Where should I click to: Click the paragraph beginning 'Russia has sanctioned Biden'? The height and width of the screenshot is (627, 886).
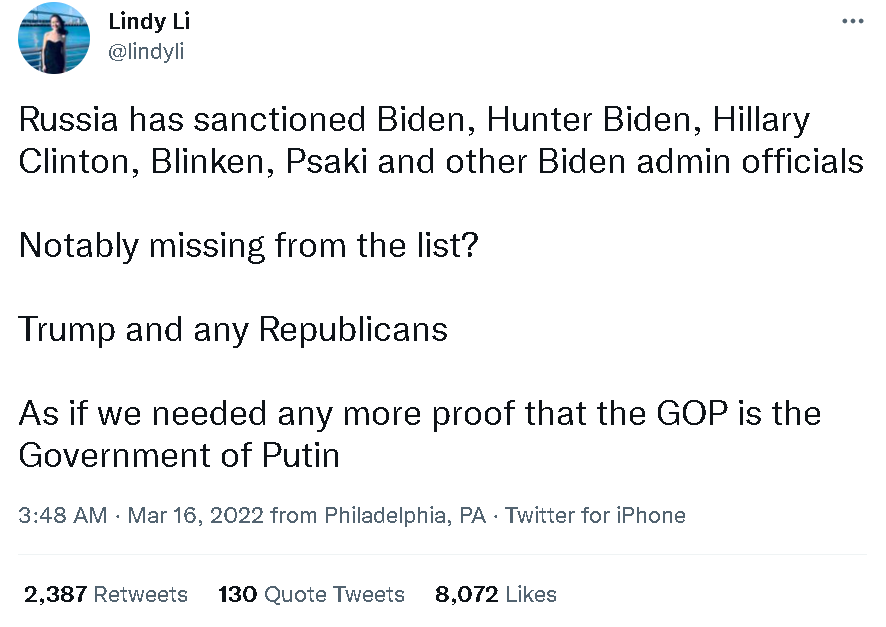coord(414,121)
